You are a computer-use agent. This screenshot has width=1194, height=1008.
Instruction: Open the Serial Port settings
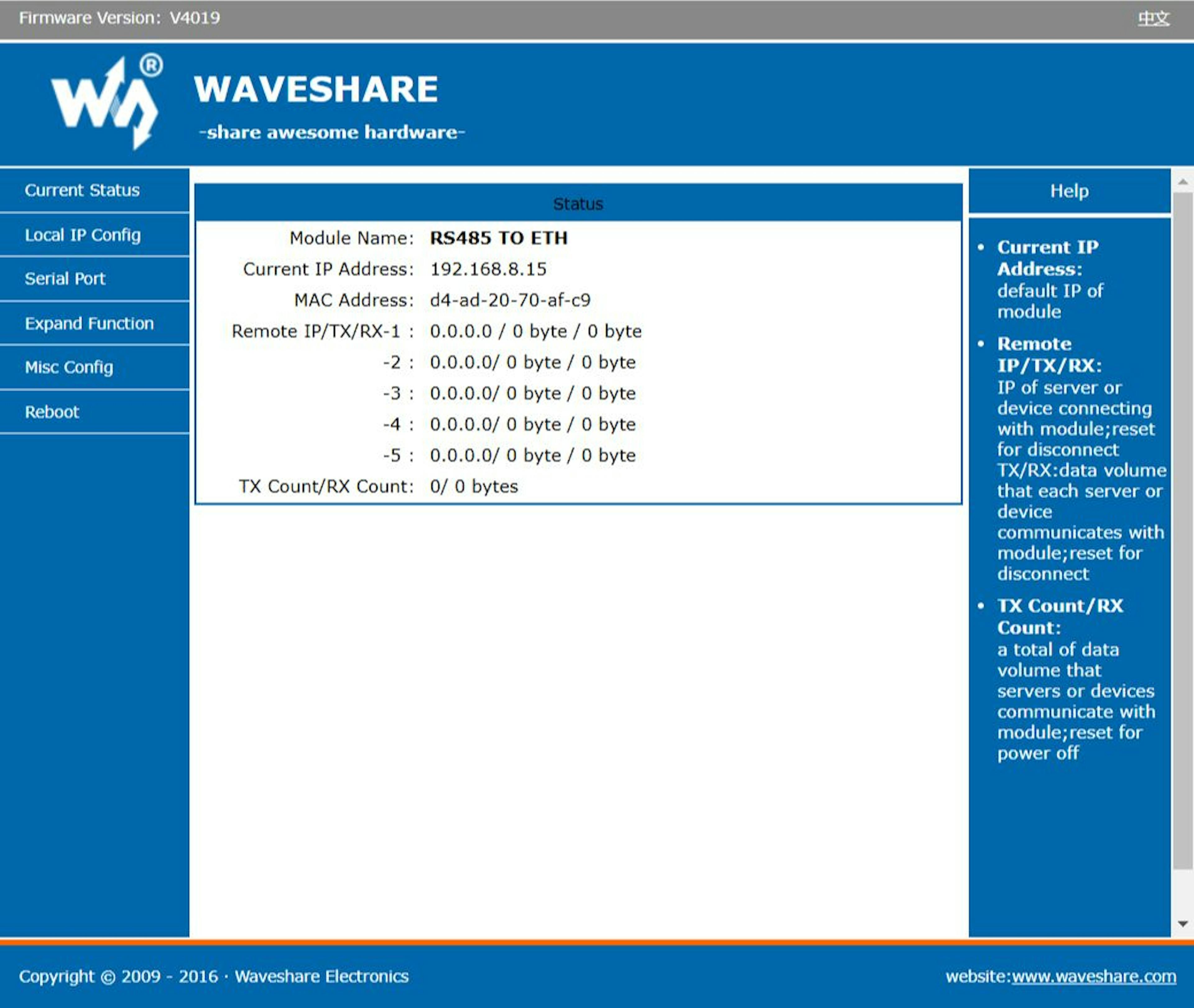[x=65, y=279]
